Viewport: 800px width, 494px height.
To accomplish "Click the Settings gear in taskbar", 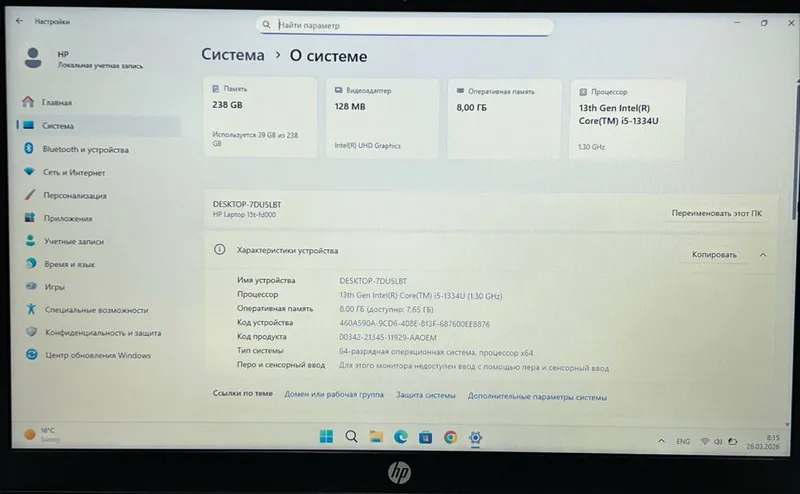I will point(475,438).
